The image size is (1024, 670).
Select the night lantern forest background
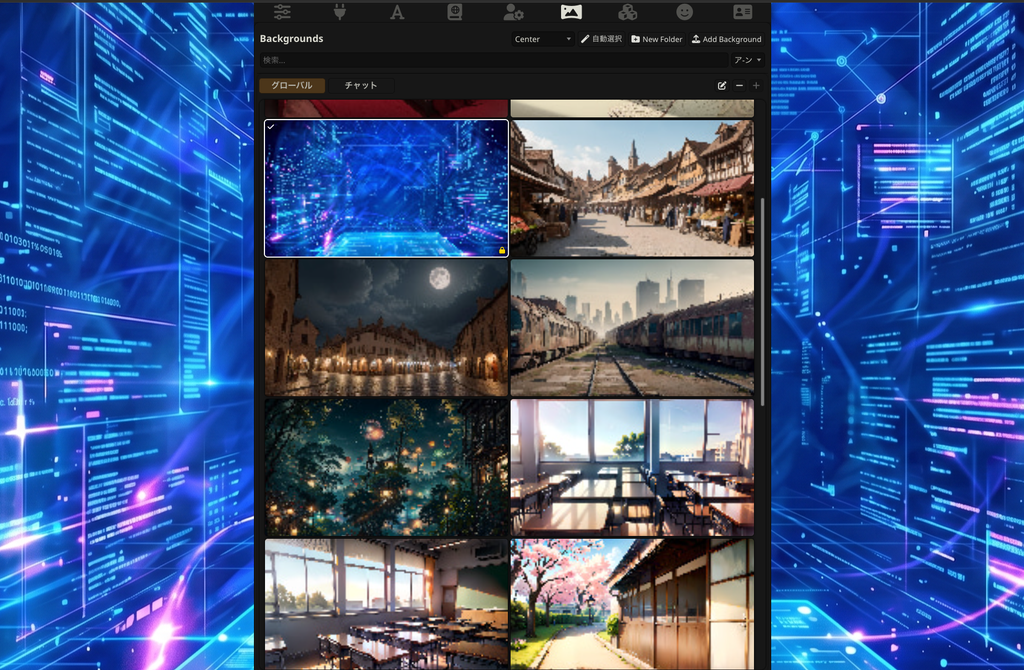(x=386, y=468)
